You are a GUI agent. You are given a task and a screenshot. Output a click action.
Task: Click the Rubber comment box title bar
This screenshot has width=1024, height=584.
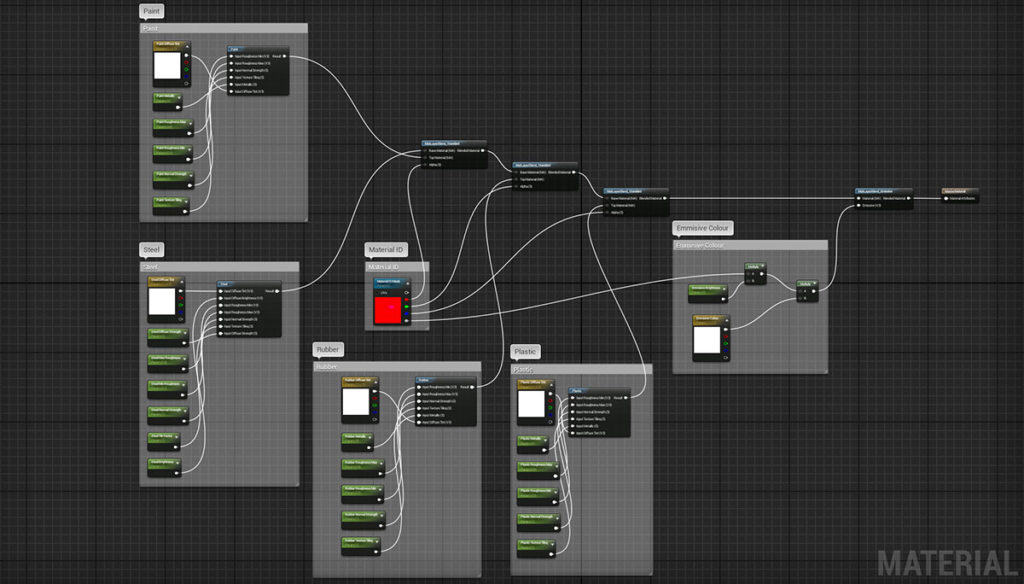point(397,366)
